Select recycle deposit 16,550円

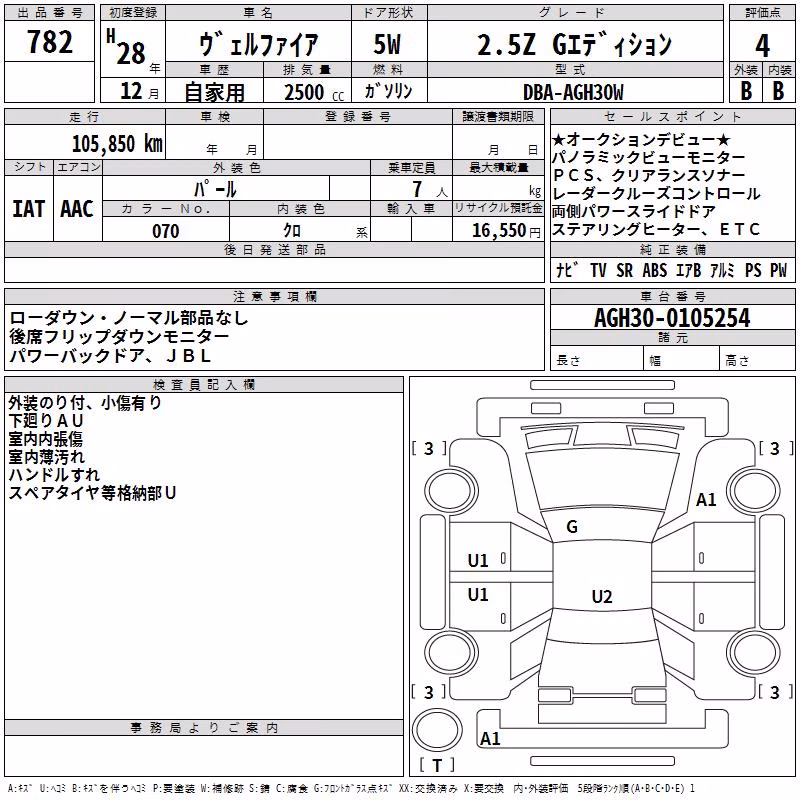(x=506, y=231)
